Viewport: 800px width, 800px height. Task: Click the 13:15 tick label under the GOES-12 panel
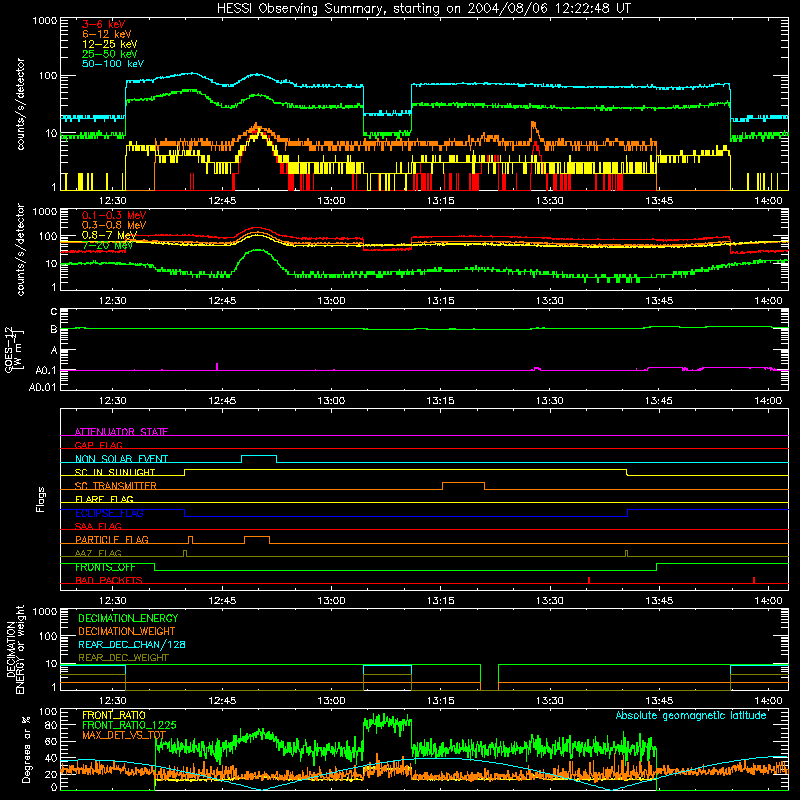(x=440, y=401)
